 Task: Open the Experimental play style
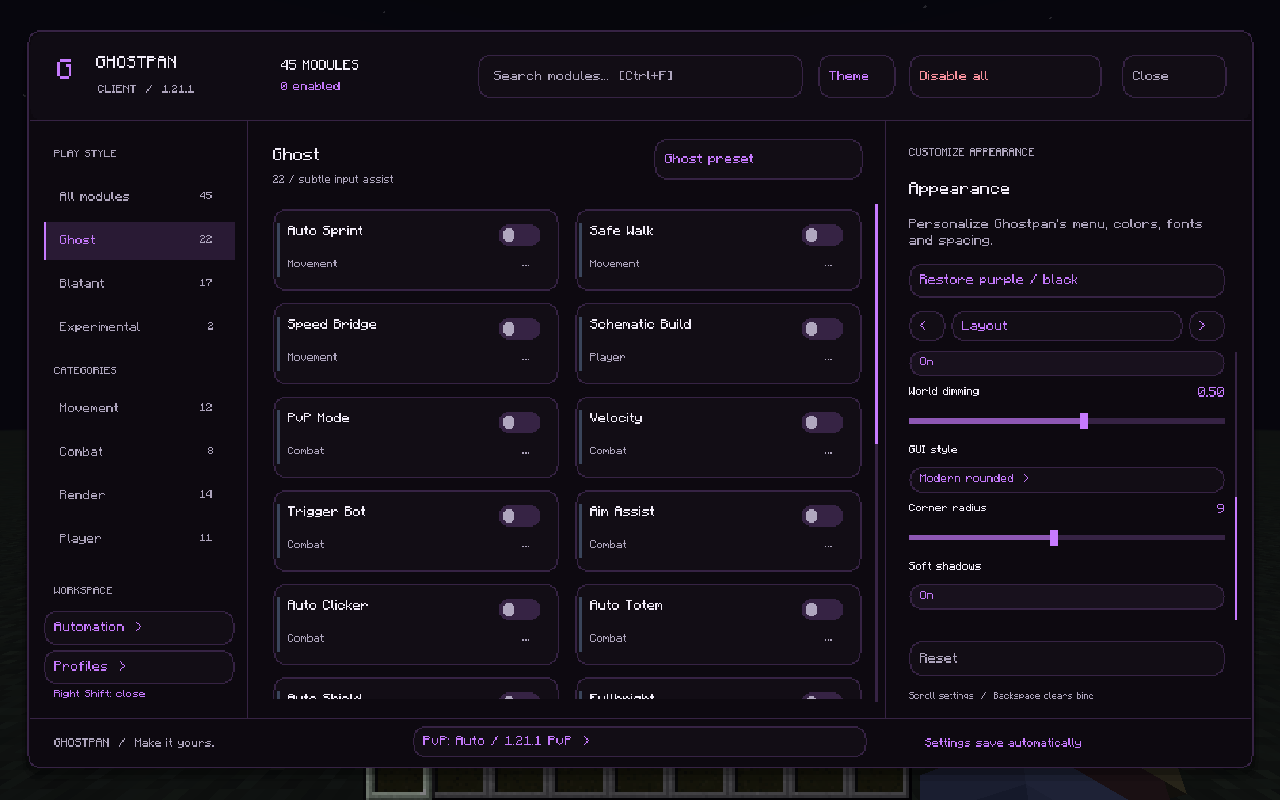click(139, 327)
